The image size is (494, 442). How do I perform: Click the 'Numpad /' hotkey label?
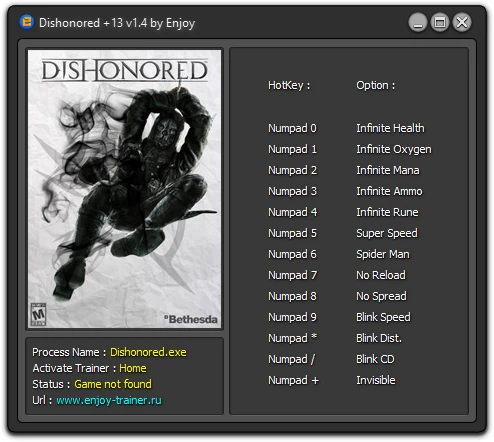click(x=292, y=359)
